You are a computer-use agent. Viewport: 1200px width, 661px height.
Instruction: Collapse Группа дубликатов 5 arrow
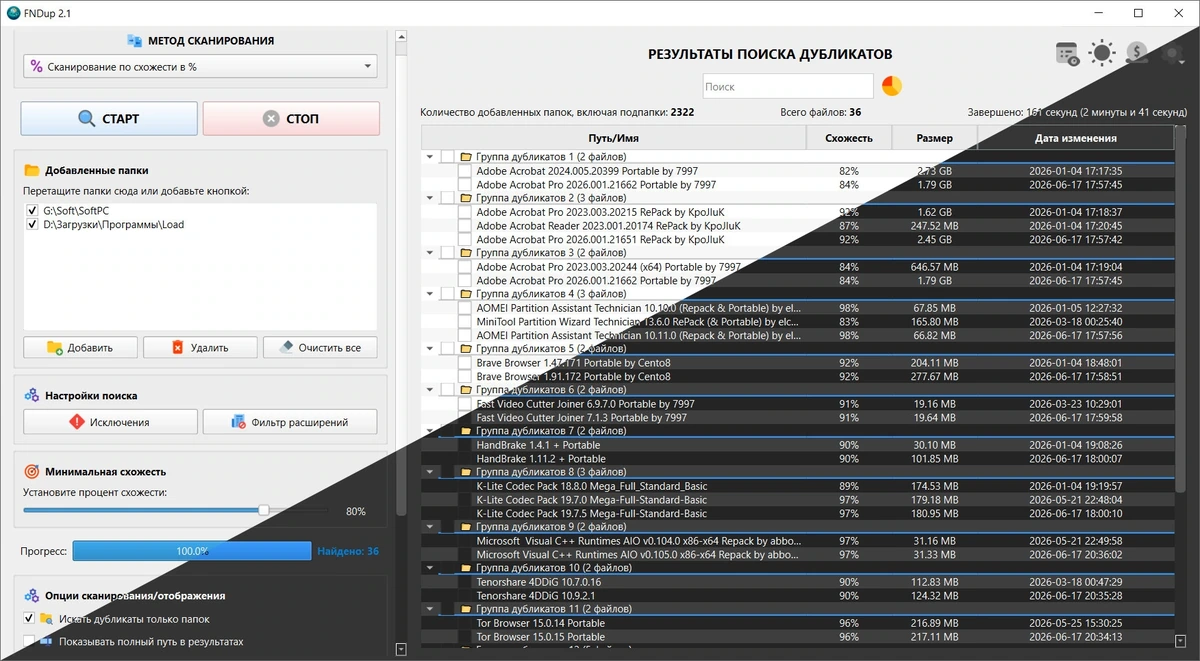click(430, 348)
